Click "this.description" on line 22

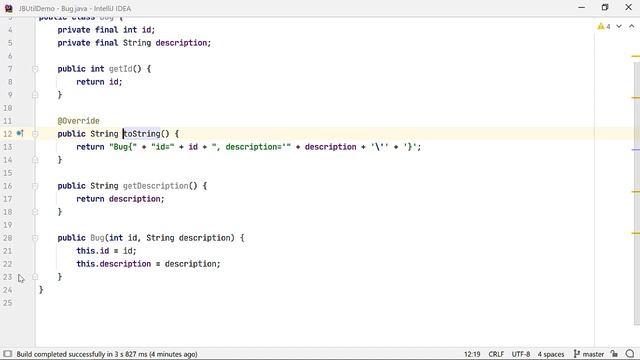pos(113,264)
